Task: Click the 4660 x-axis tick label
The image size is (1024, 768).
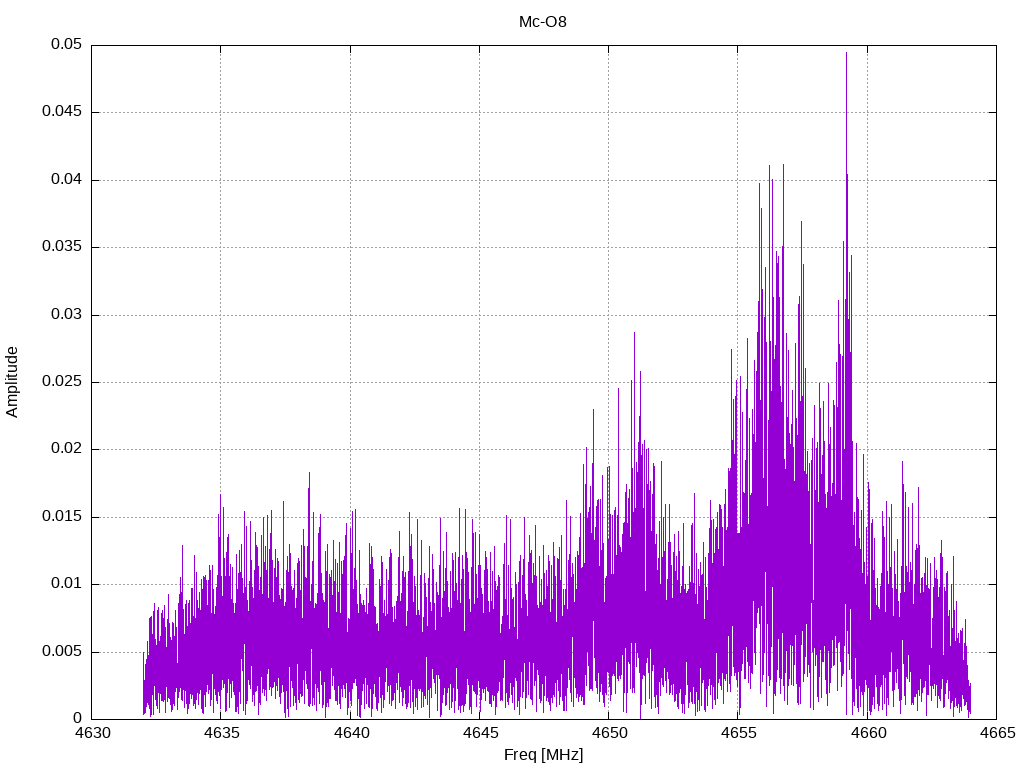Action: [867, 734]
